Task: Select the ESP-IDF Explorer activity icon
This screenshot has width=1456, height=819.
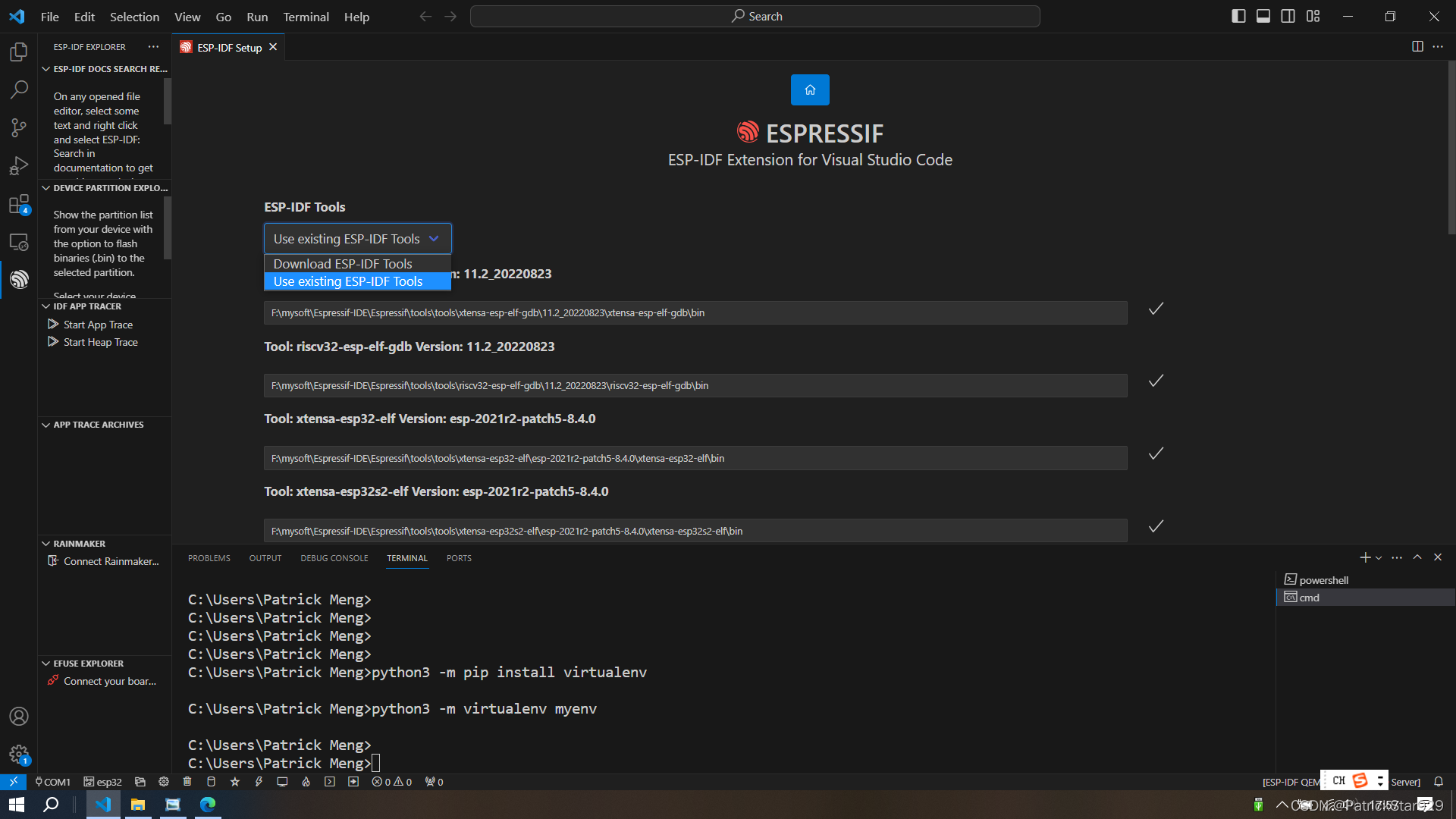Action: pyautogui.click(x=19, y=280)
